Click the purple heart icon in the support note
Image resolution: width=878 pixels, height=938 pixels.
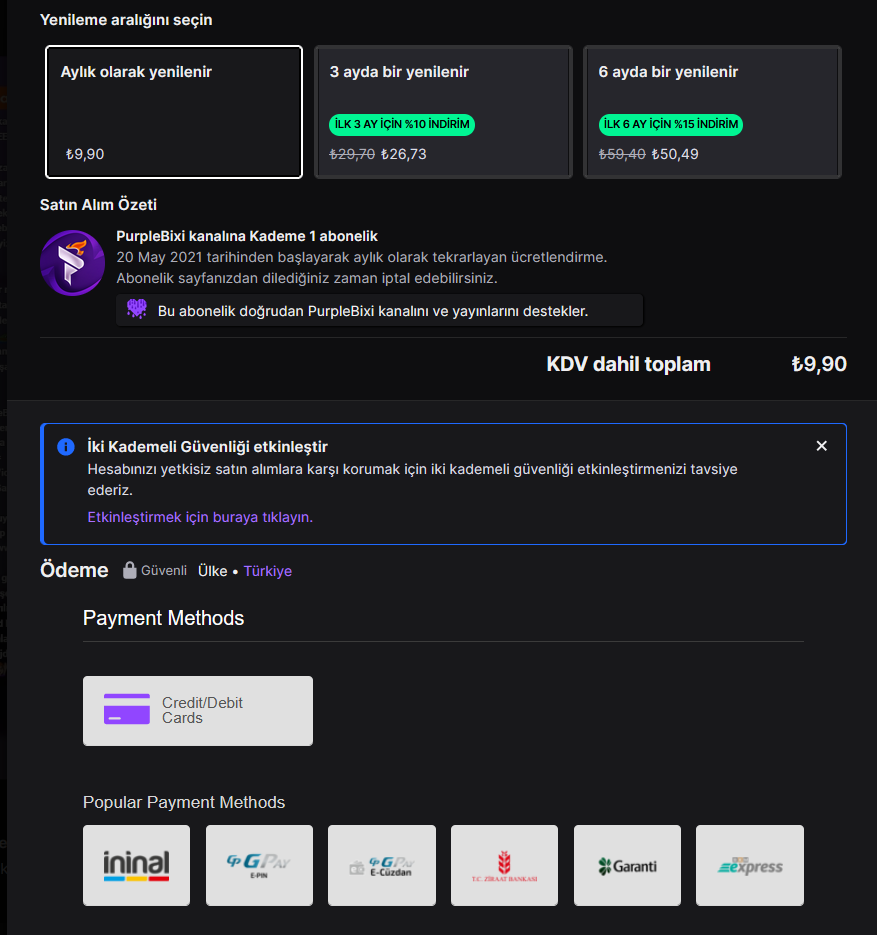(137, 310)
